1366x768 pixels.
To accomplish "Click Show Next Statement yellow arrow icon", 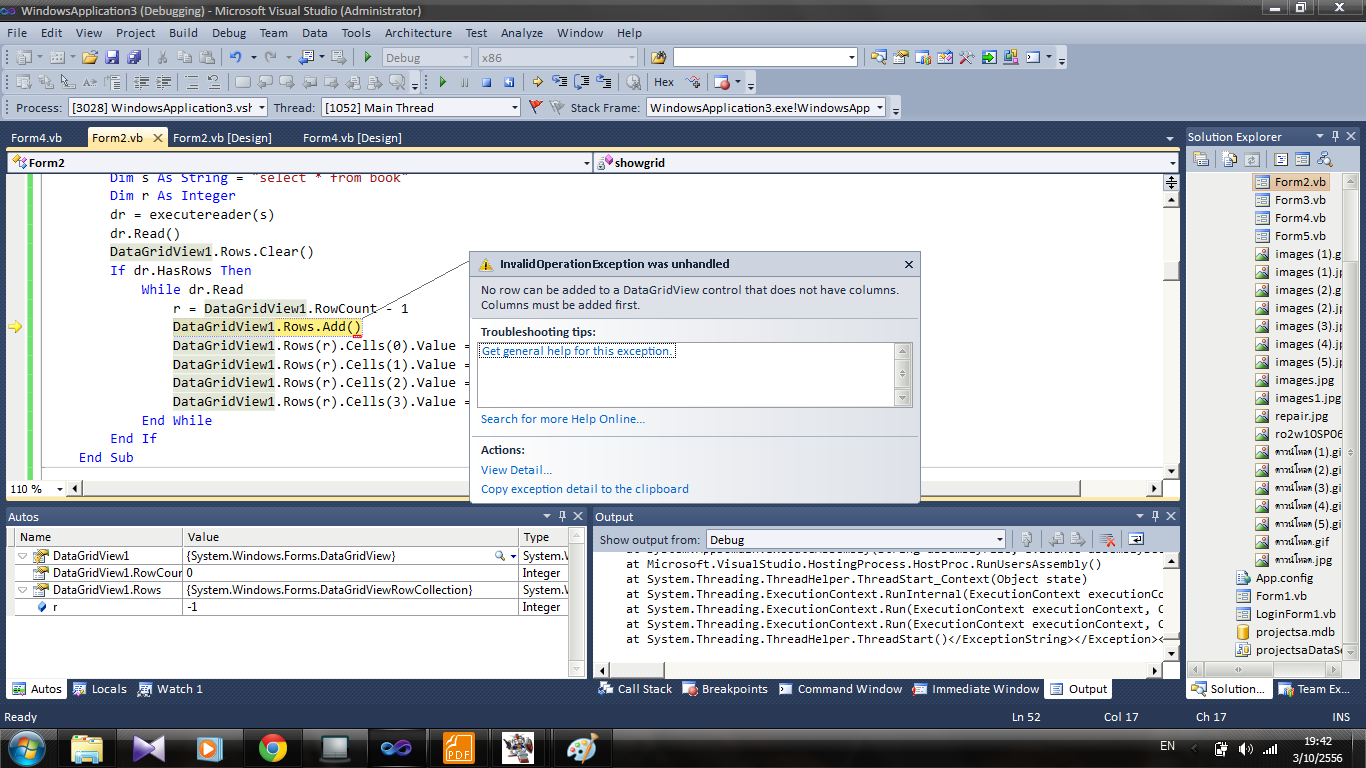I will tap(538, 82).
